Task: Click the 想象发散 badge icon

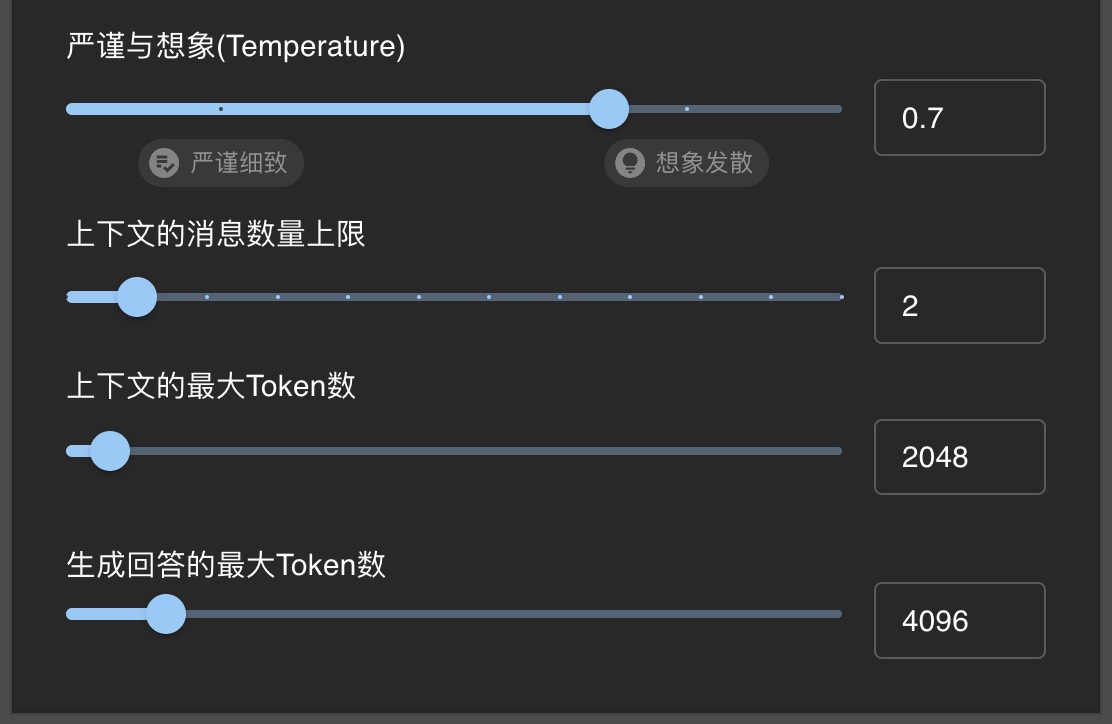Action: (627, 163)
